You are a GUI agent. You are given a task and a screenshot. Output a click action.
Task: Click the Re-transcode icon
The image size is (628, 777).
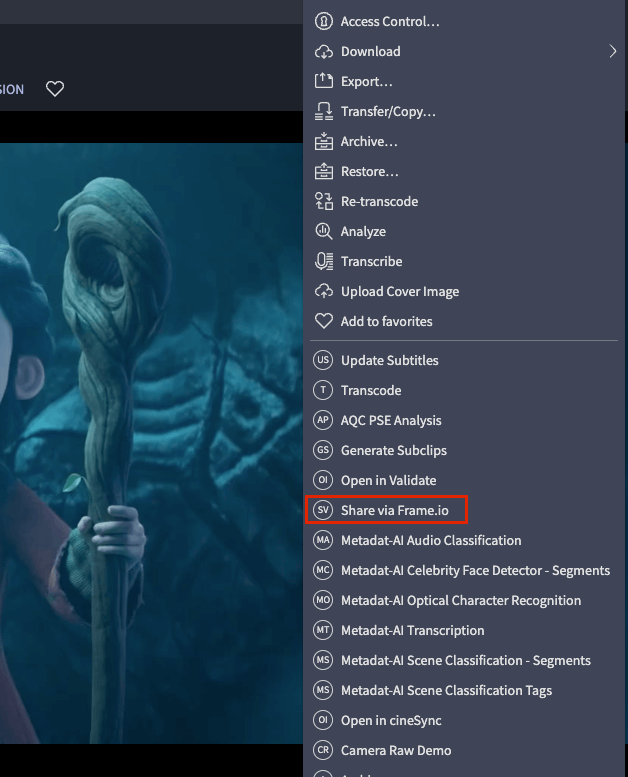(x=324, y=201)
